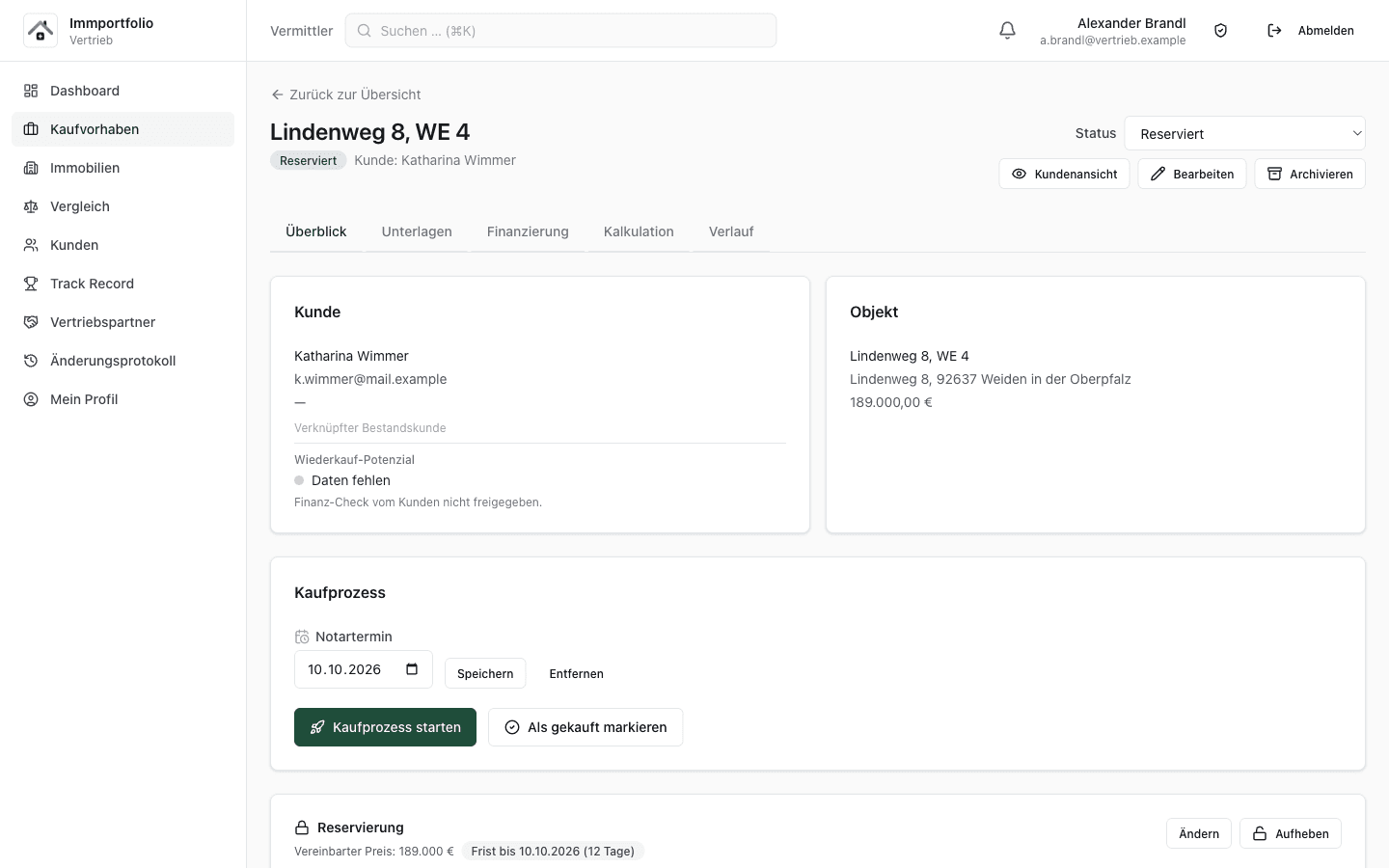Click the Daten fehlen status text
1389x868 pixels.
point(351,480)
